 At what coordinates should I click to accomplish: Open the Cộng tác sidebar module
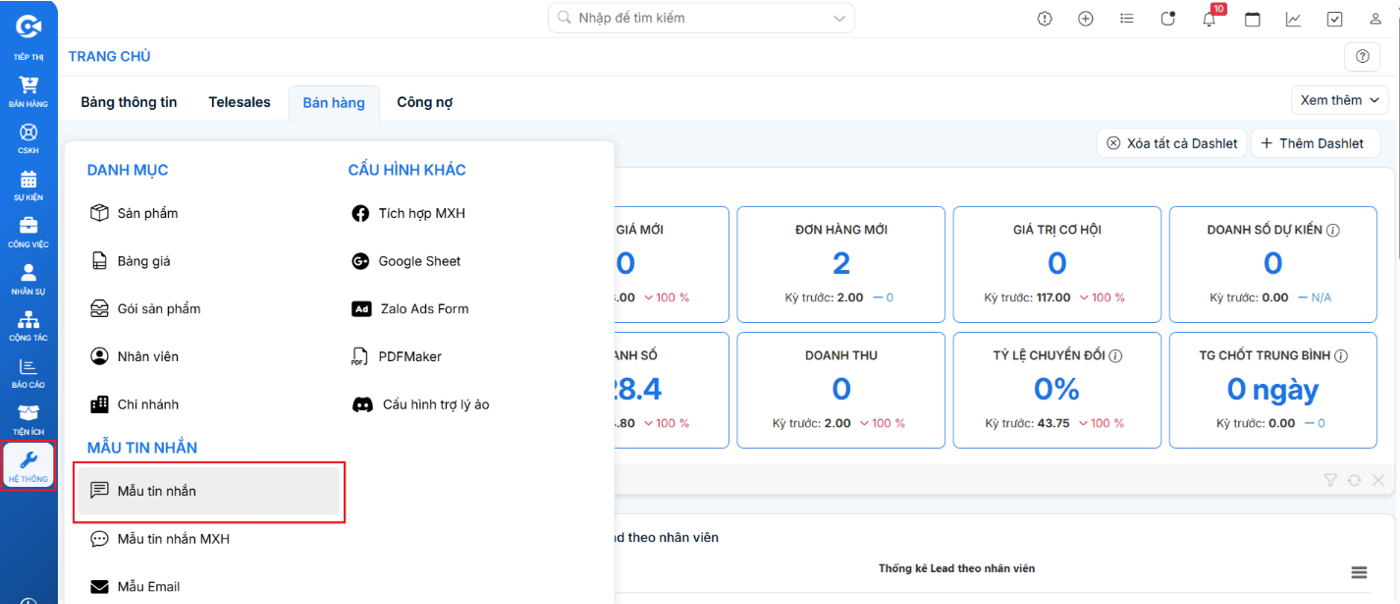coord(28,325)
